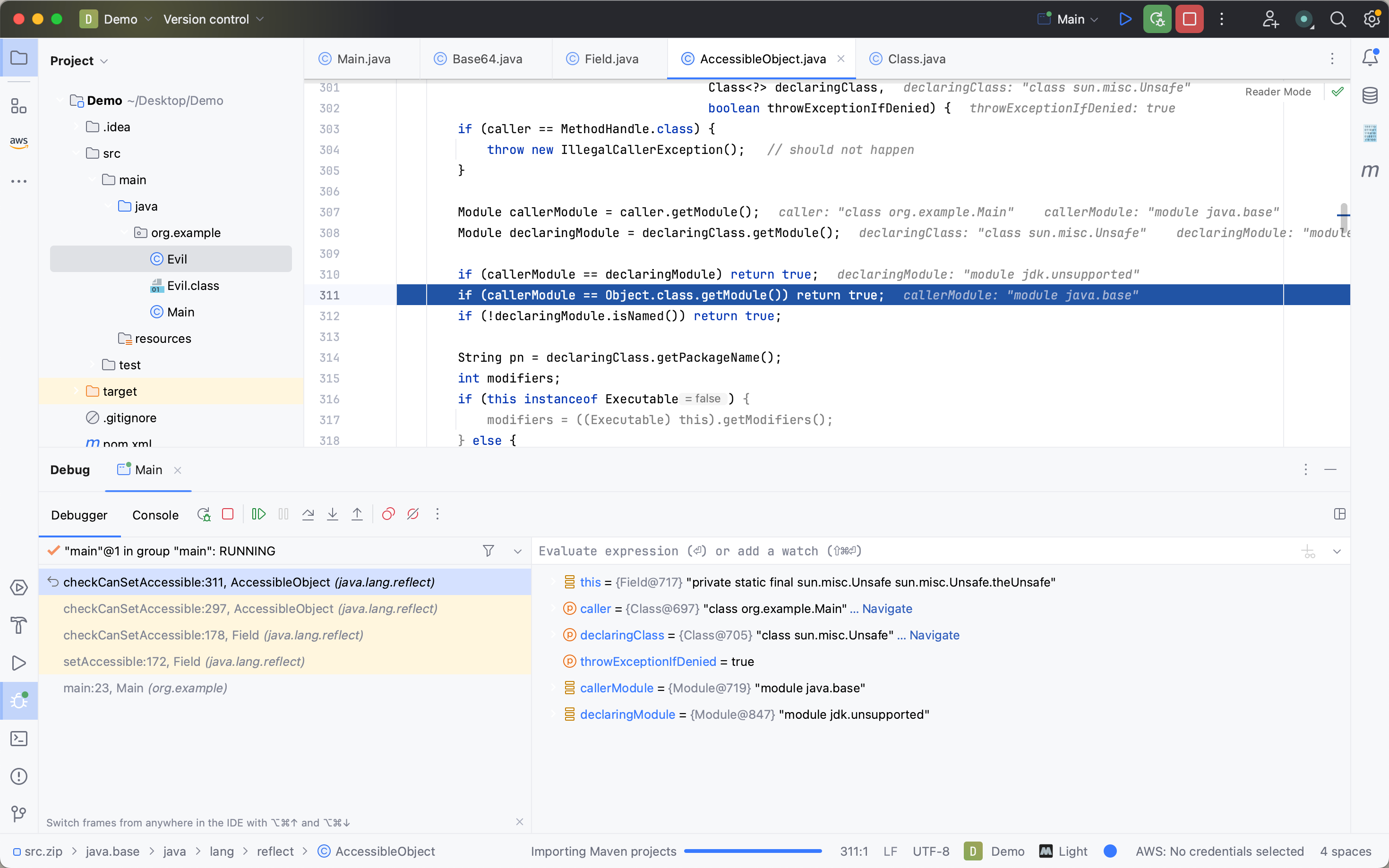Toggle the debug layout settings icon
This screenshot has height=868, width=1389.
pos(1339,514)
